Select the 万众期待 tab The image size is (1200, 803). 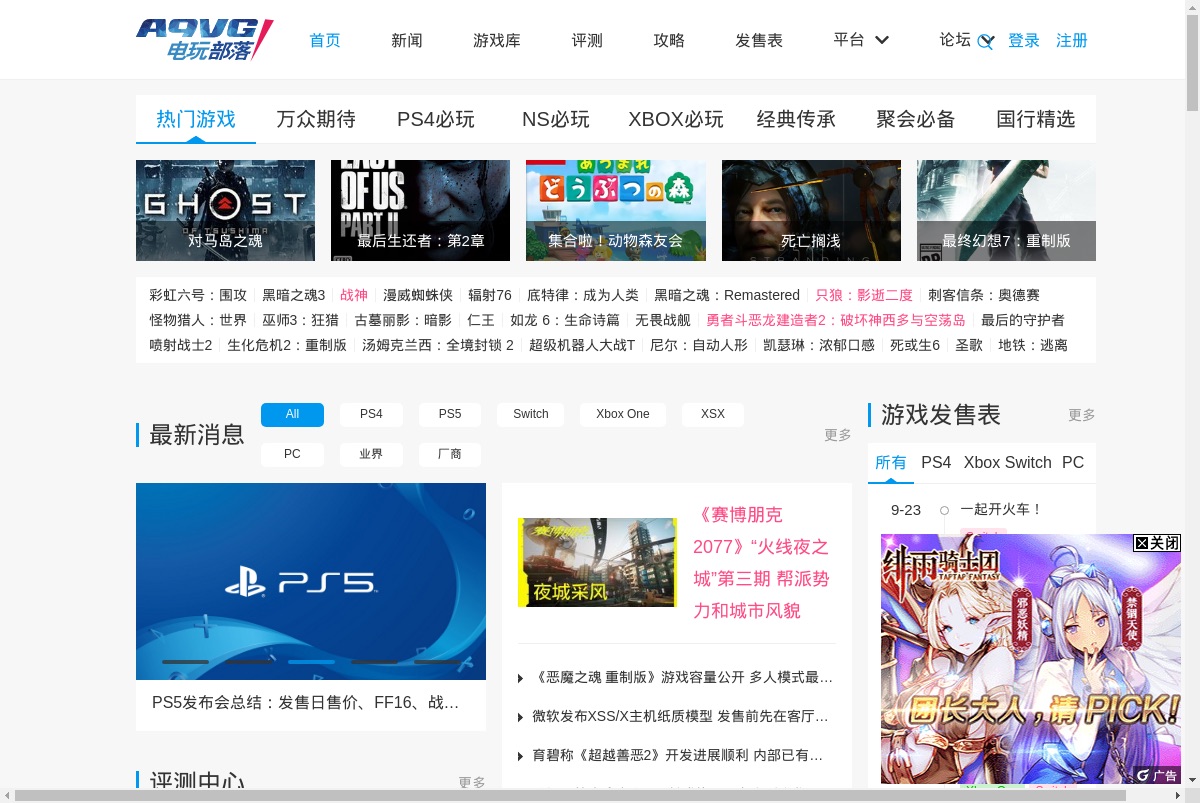(x=316, y=119)
